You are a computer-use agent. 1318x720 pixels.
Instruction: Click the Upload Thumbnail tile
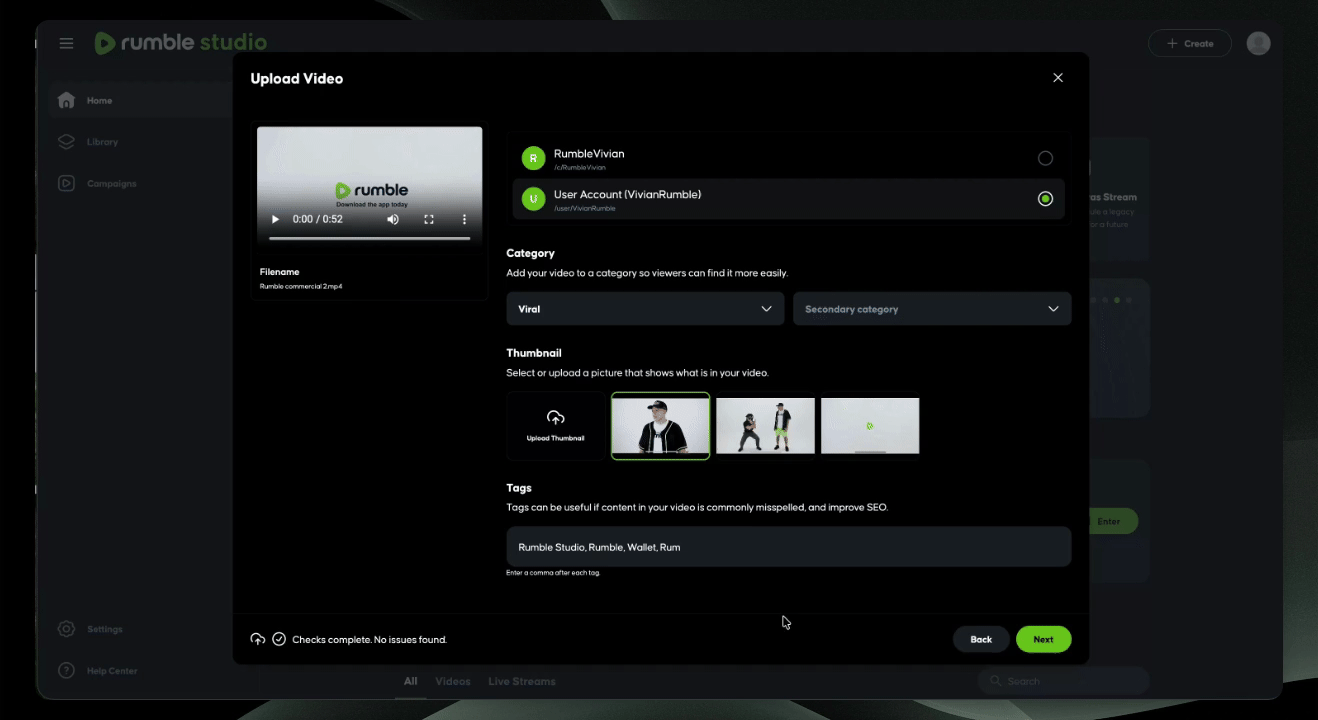coord(556,426)
